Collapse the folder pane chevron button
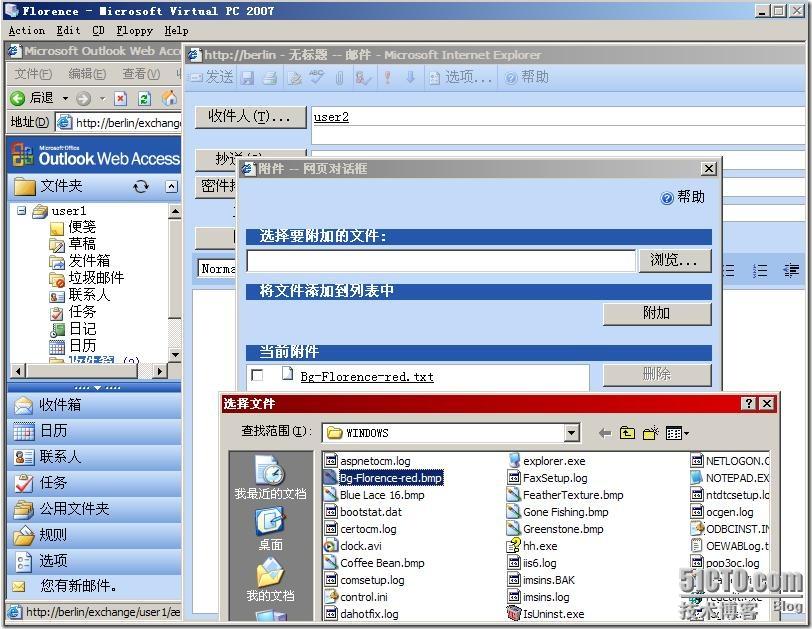 point(171,186)
